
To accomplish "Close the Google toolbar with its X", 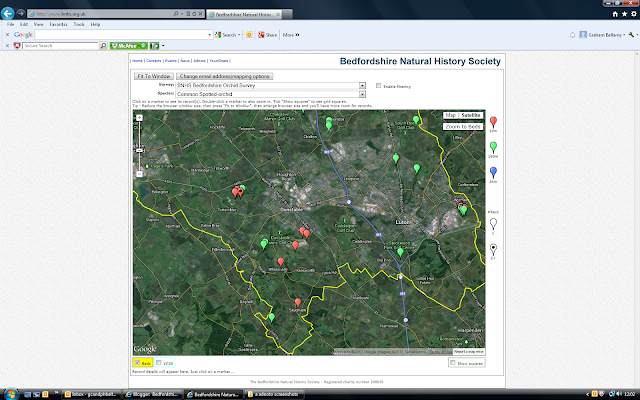I will point(7,35).
